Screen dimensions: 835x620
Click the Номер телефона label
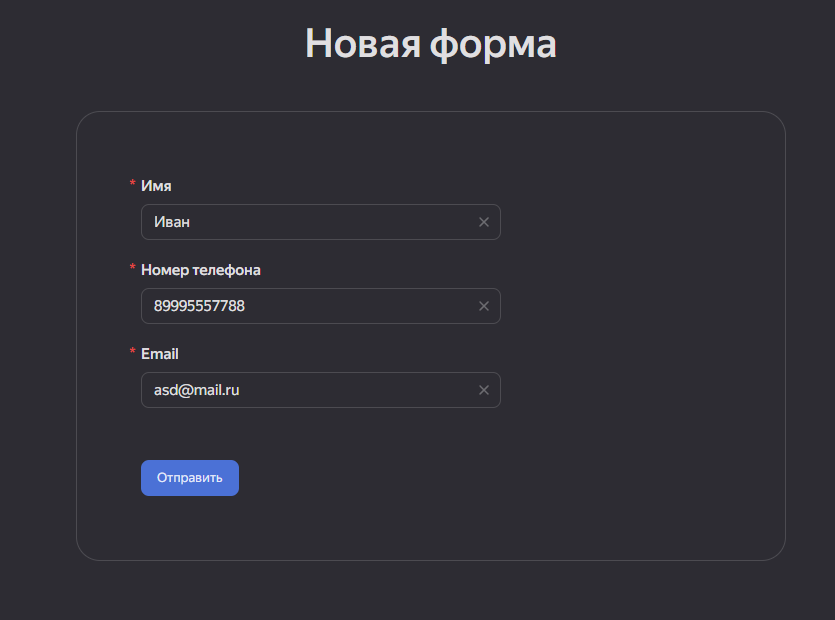point(201,269)
